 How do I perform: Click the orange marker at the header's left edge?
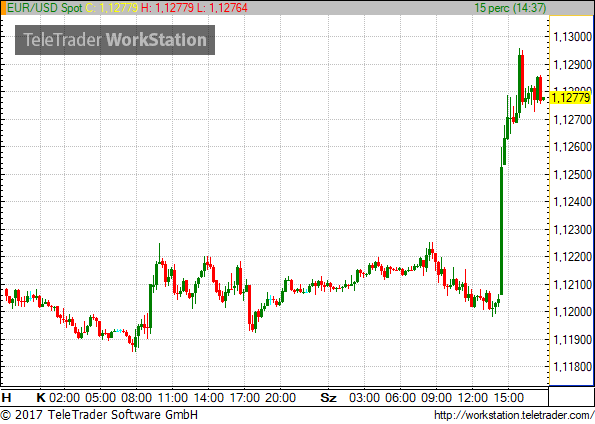coord(3,8)
